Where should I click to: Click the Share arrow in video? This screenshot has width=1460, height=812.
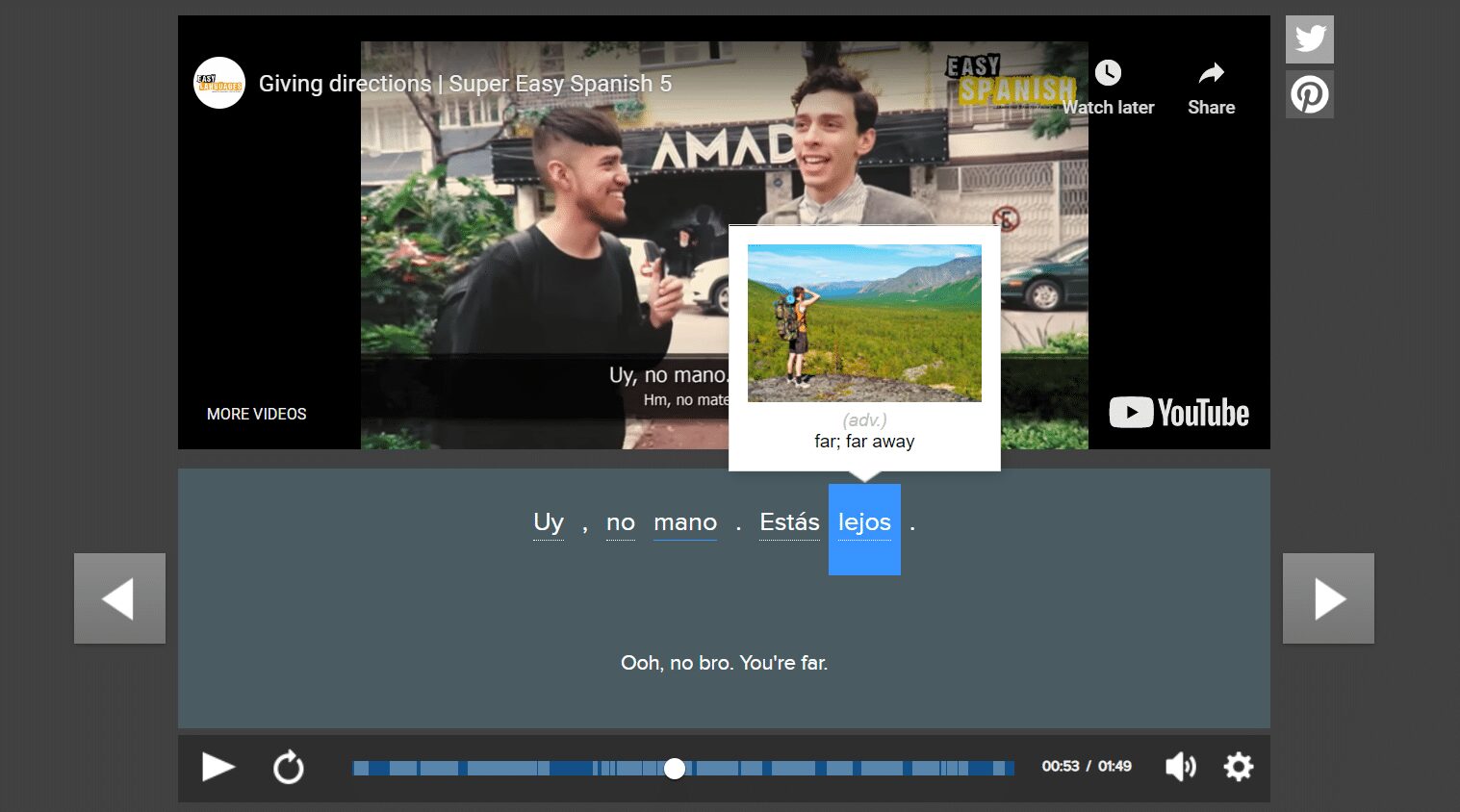pyautogui.click(x=1211, y=73)
